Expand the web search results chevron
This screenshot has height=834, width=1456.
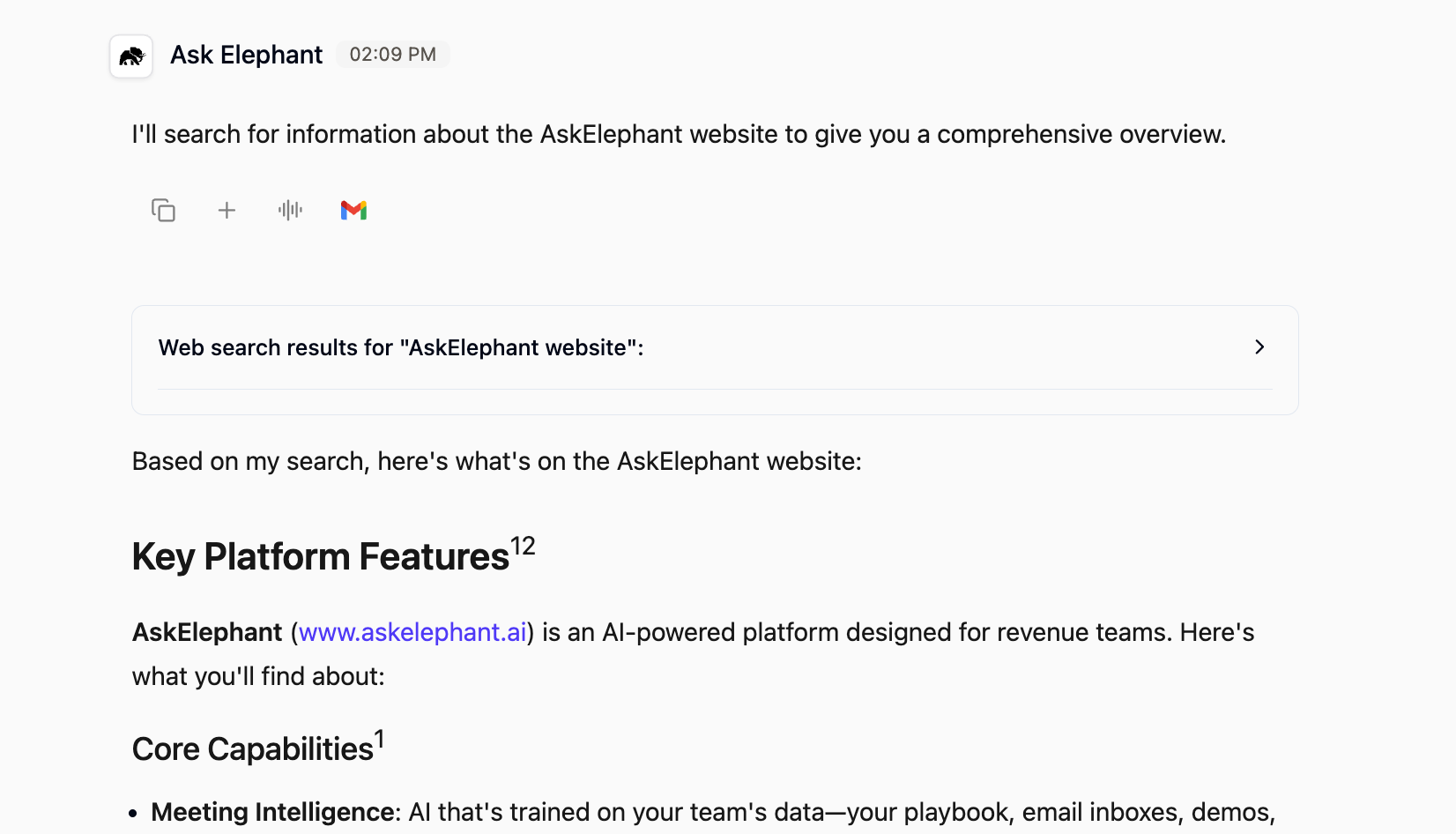(x=1259, y=347)
